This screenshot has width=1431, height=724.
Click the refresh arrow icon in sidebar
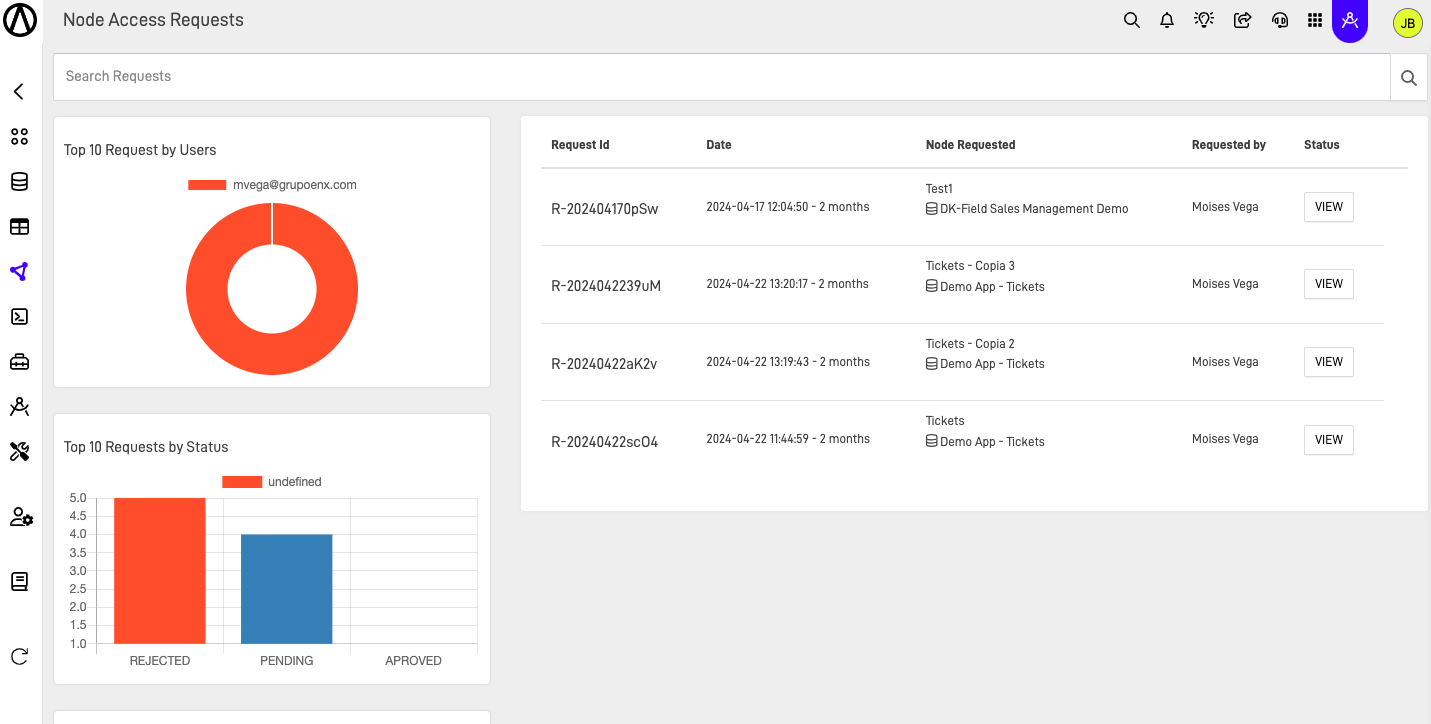(x=19, y=657)
